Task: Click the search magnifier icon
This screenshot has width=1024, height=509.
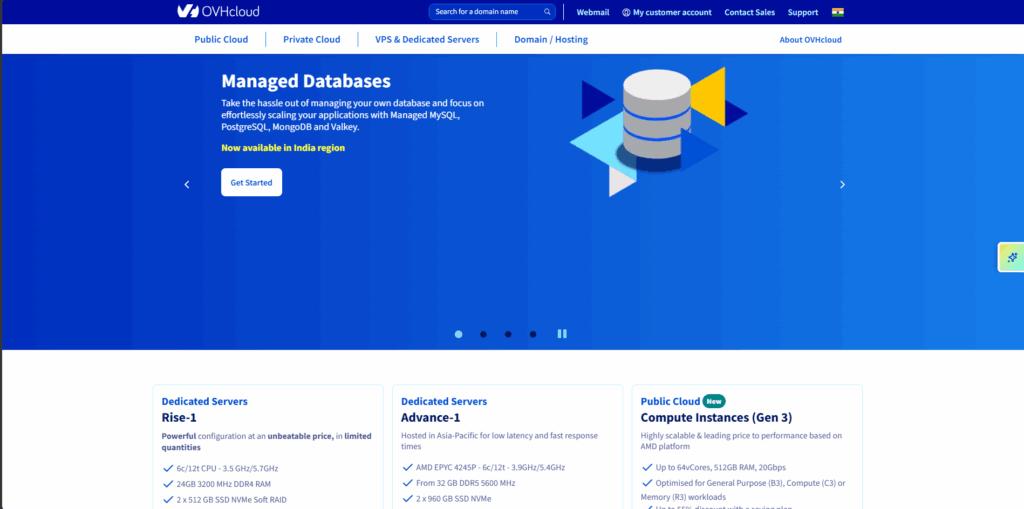Action: click(547, 12)
